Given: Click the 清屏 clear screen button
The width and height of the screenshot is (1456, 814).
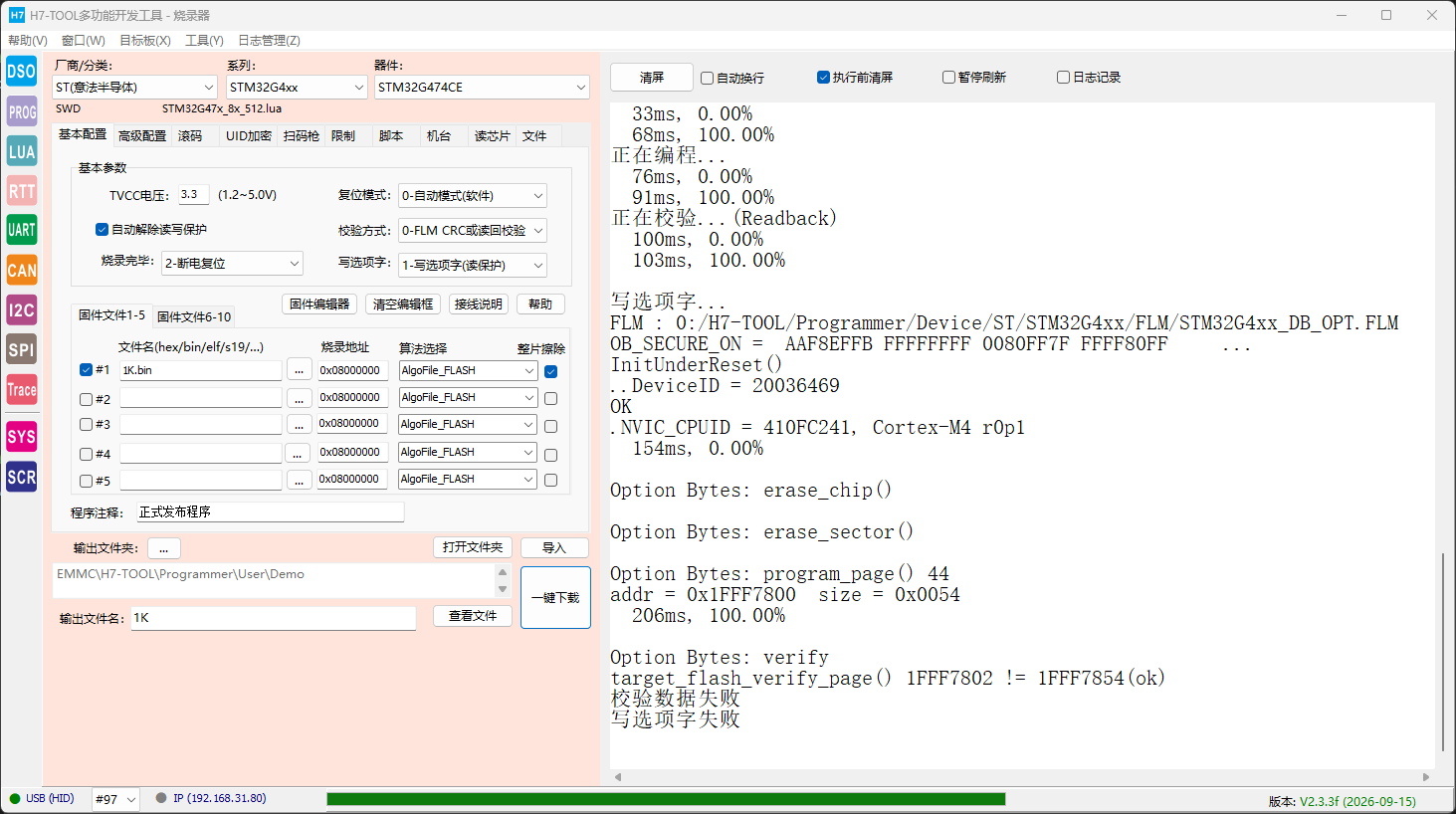Looking at the screenshot, I should [652, 78].
